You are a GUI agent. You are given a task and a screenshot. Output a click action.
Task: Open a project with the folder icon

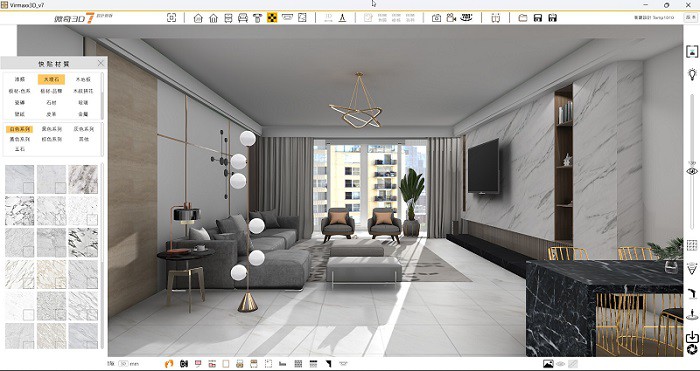(523, 18)
